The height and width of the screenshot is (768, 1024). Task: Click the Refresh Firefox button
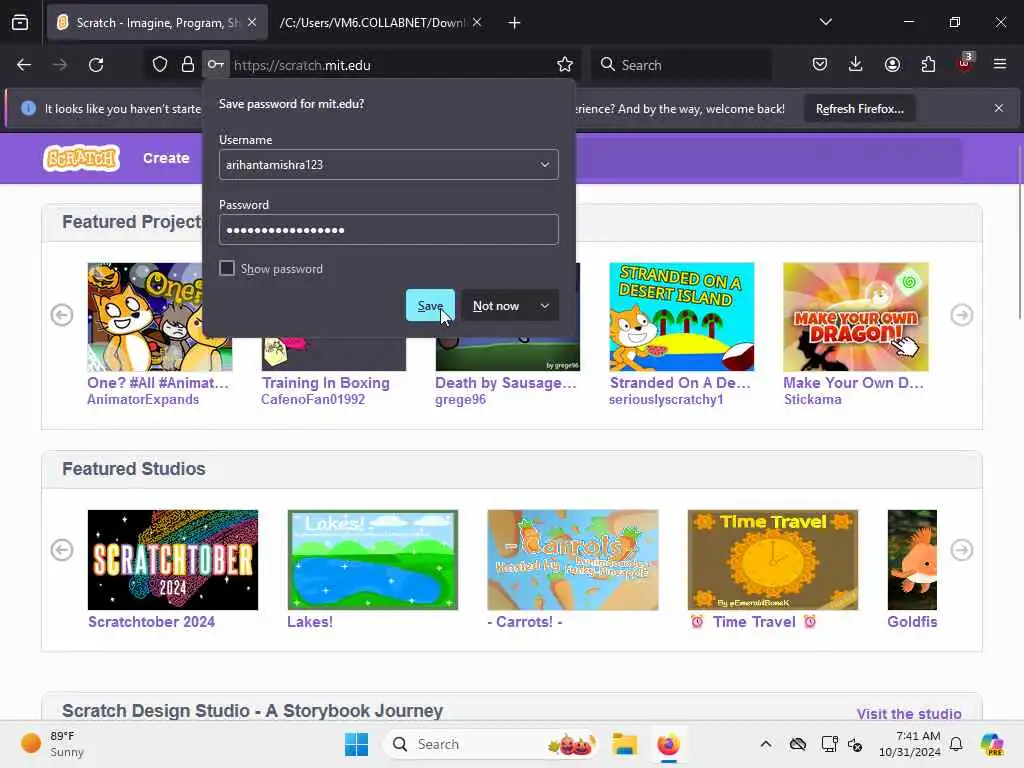point(859,109)
